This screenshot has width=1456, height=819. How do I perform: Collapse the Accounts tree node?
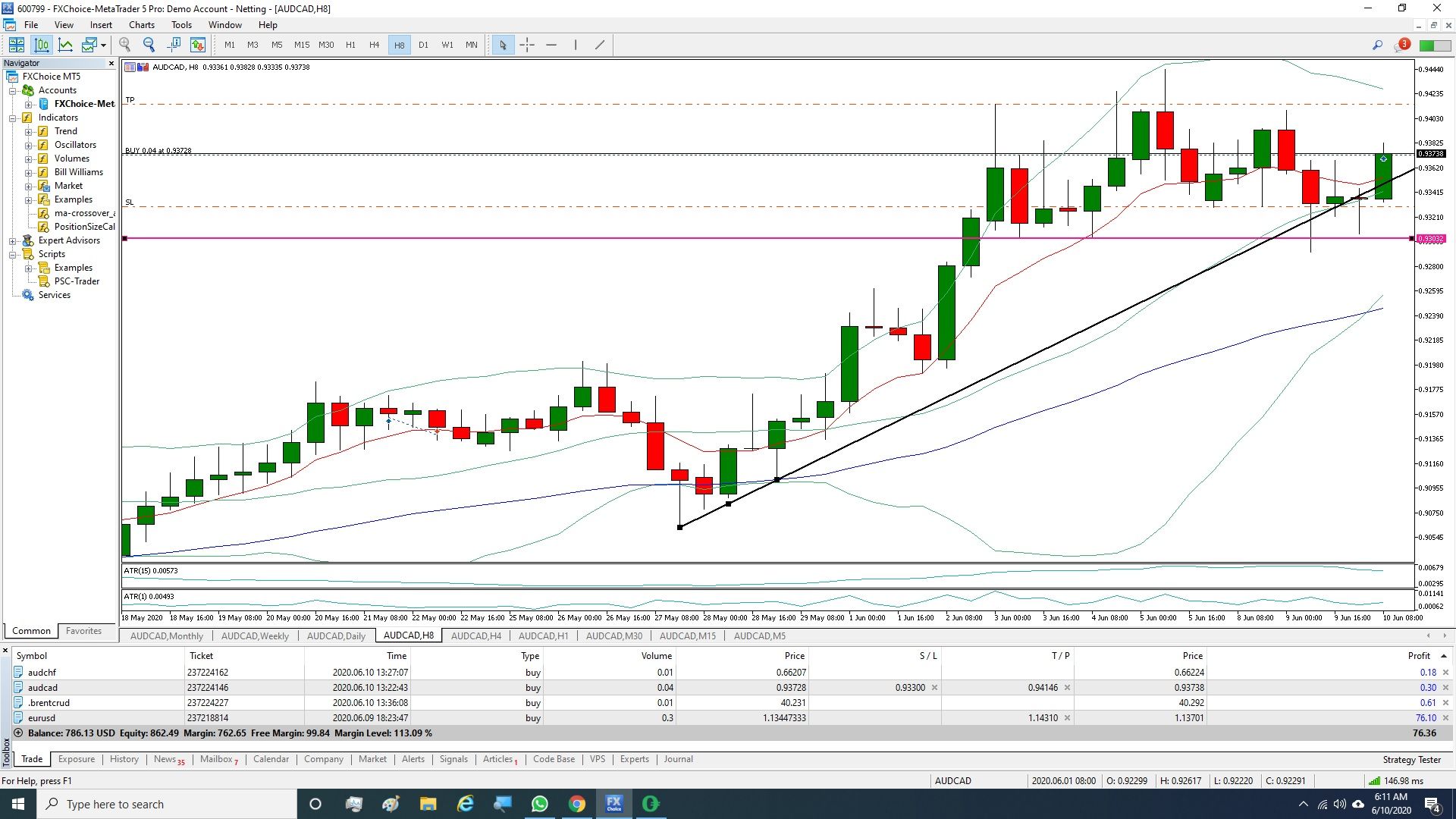point(13,90)
